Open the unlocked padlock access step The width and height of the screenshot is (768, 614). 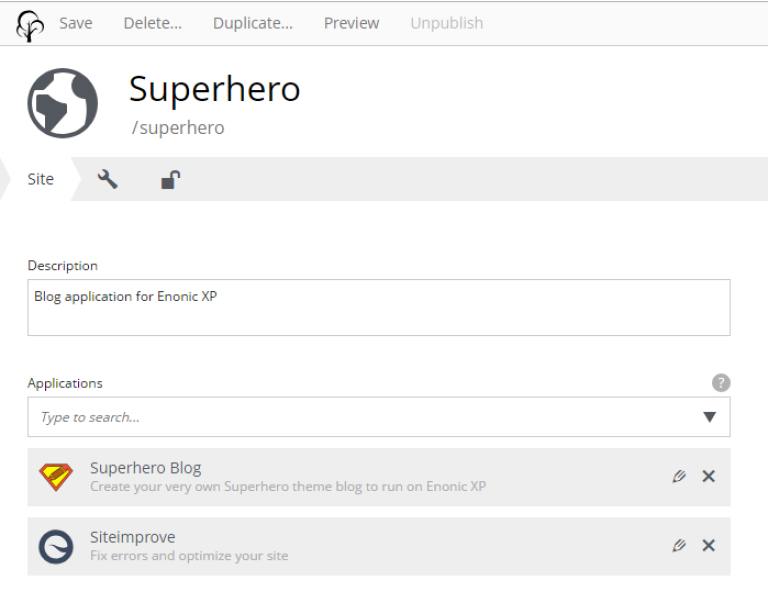(171, 180)
